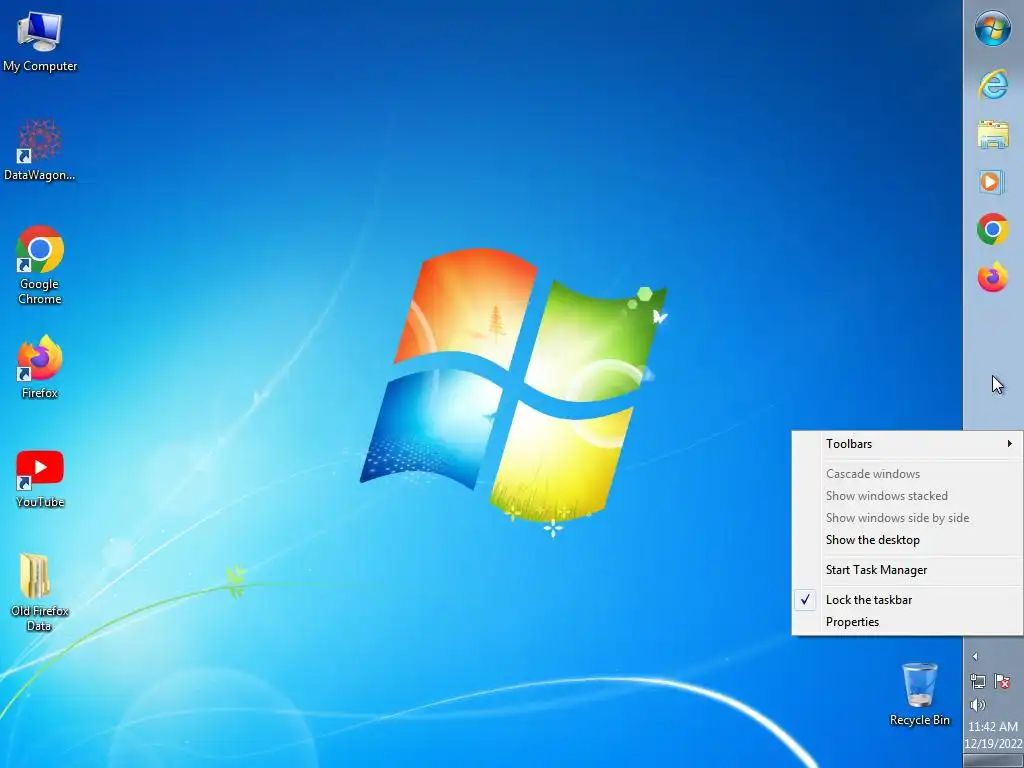
Task: Select the DataWagon desktop shortcut
Action: tap(39, 150)
